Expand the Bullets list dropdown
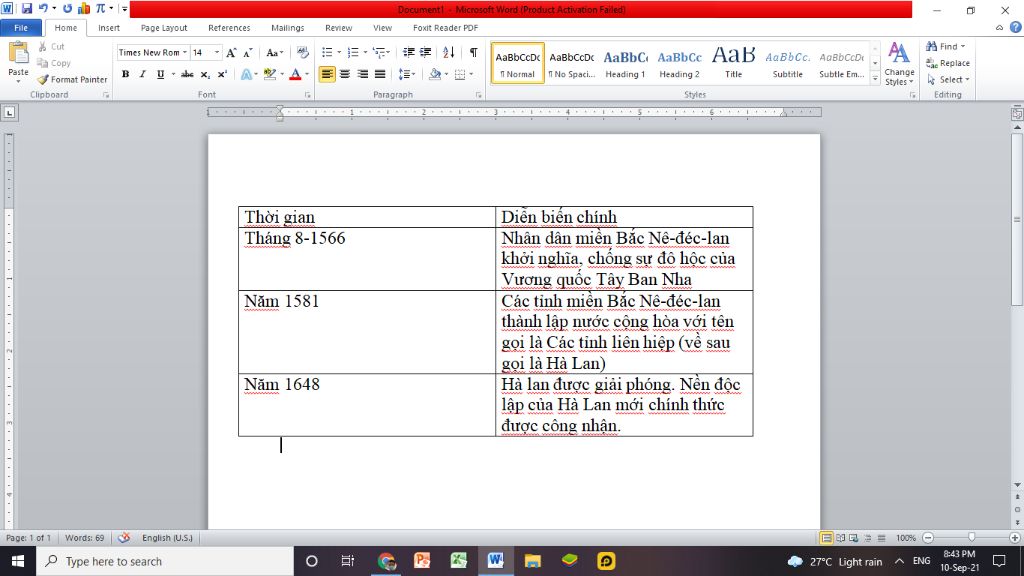This screenshot has width=1024, height=576. [x=339, y=52]
